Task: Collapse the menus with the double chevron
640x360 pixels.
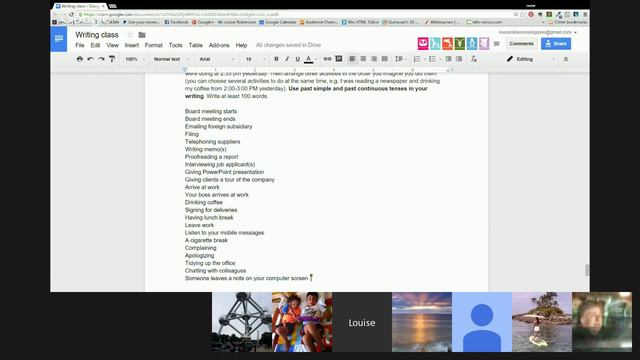Action: coord(566,59)
